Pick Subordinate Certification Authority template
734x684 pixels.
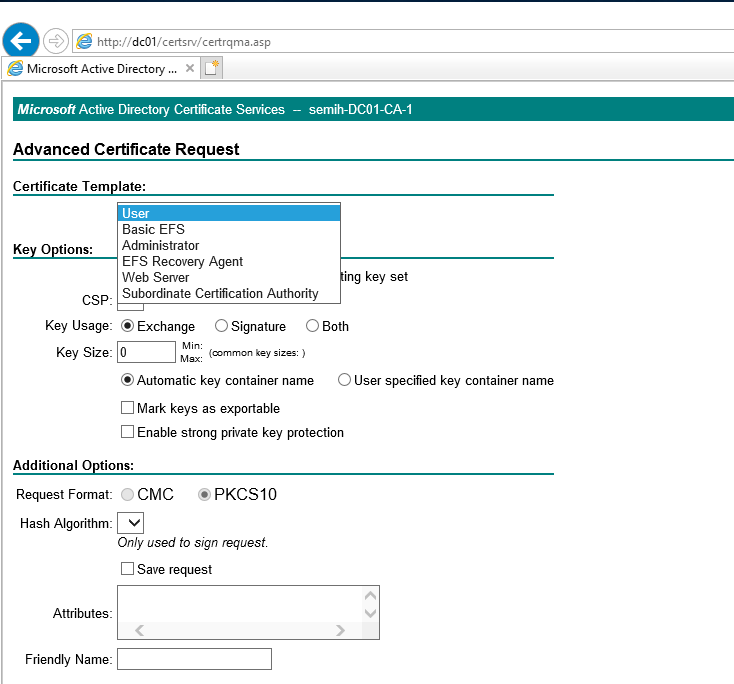[x=220, y=293]
